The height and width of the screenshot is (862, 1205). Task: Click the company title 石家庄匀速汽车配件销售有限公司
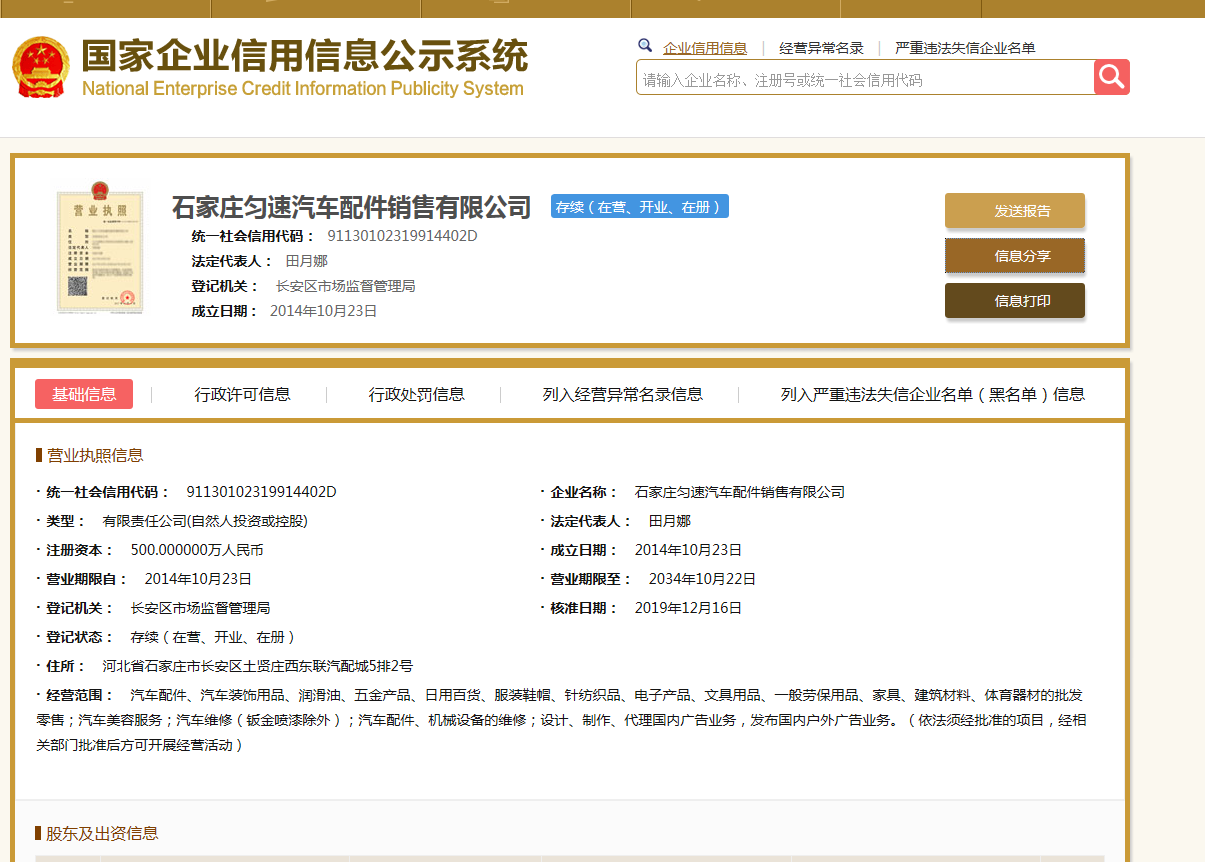(x=351, y=207)
